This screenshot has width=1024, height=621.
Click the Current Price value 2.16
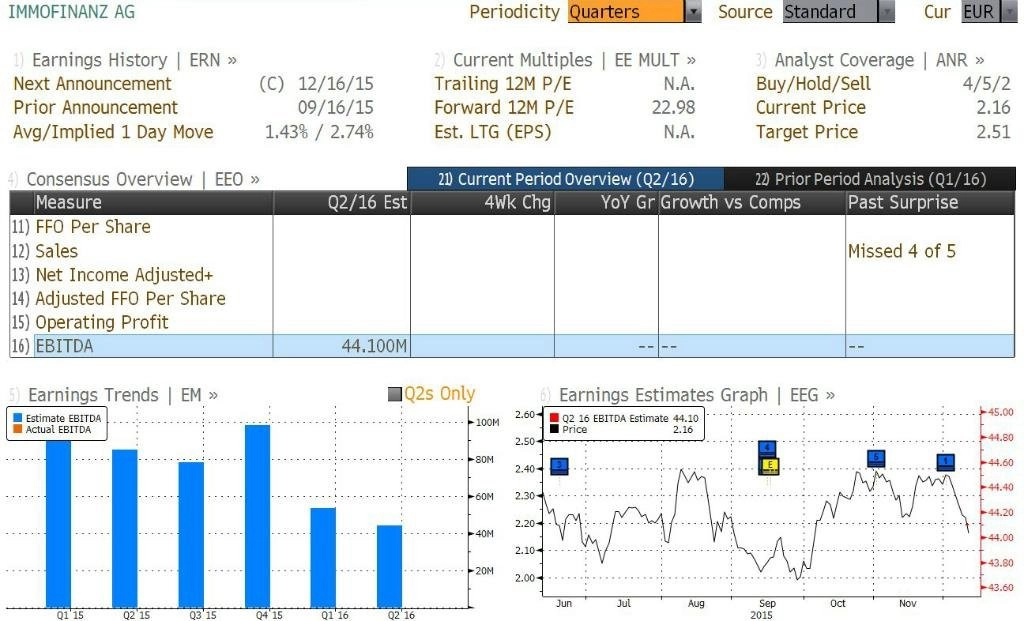coord(993,107)
